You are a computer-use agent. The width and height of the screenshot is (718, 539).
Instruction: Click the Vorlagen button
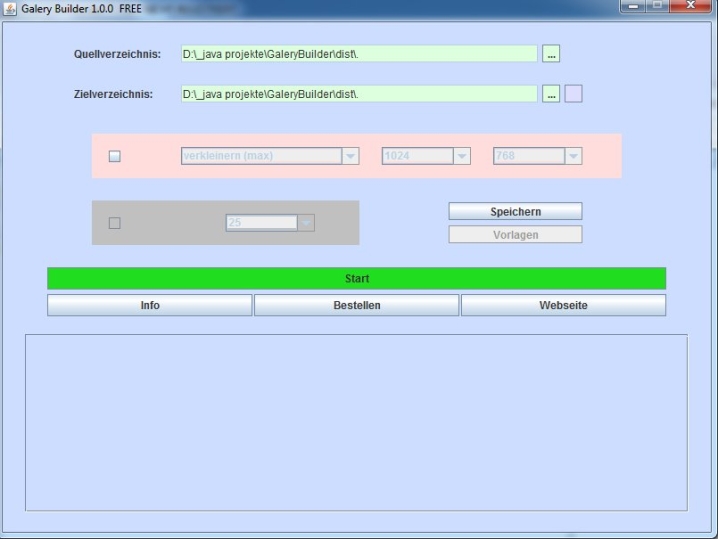(x=515, y=234)
